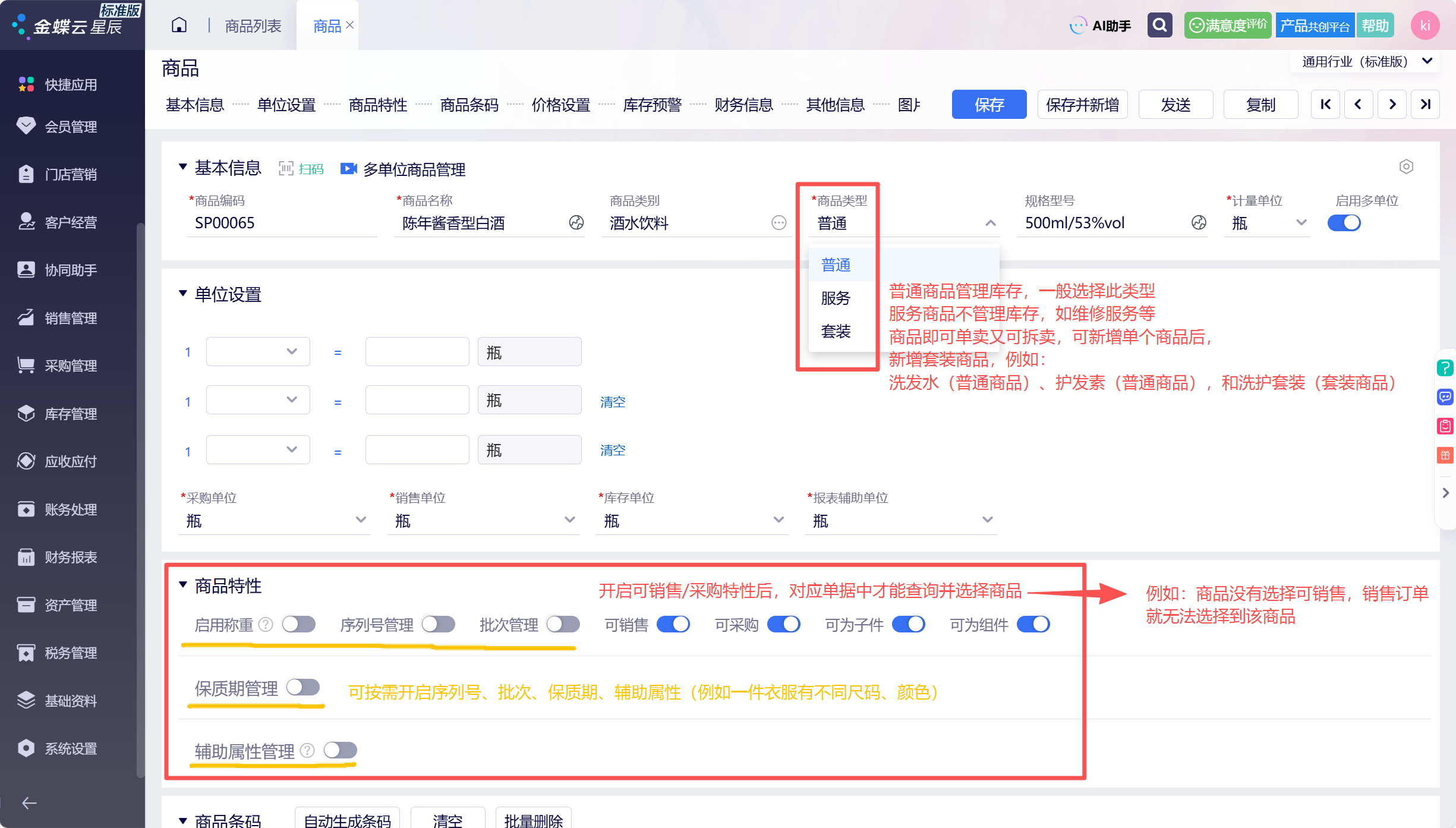Enable 辅助属性管理 switch
The height and width of the screenshot is (828, 1456).
341,750
